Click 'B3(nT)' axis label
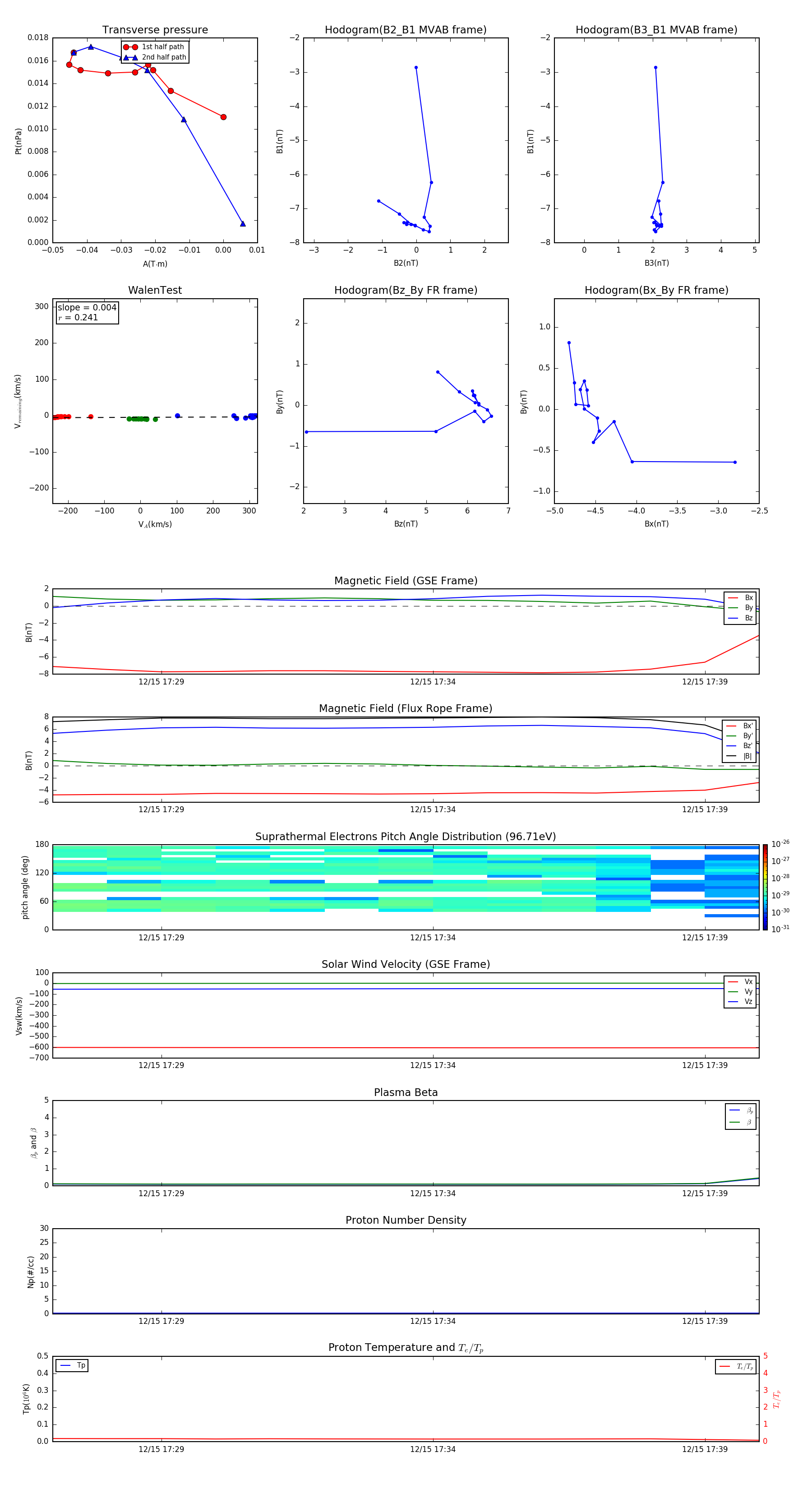Screen dimensions: 812x1489 tap(656, 263)
